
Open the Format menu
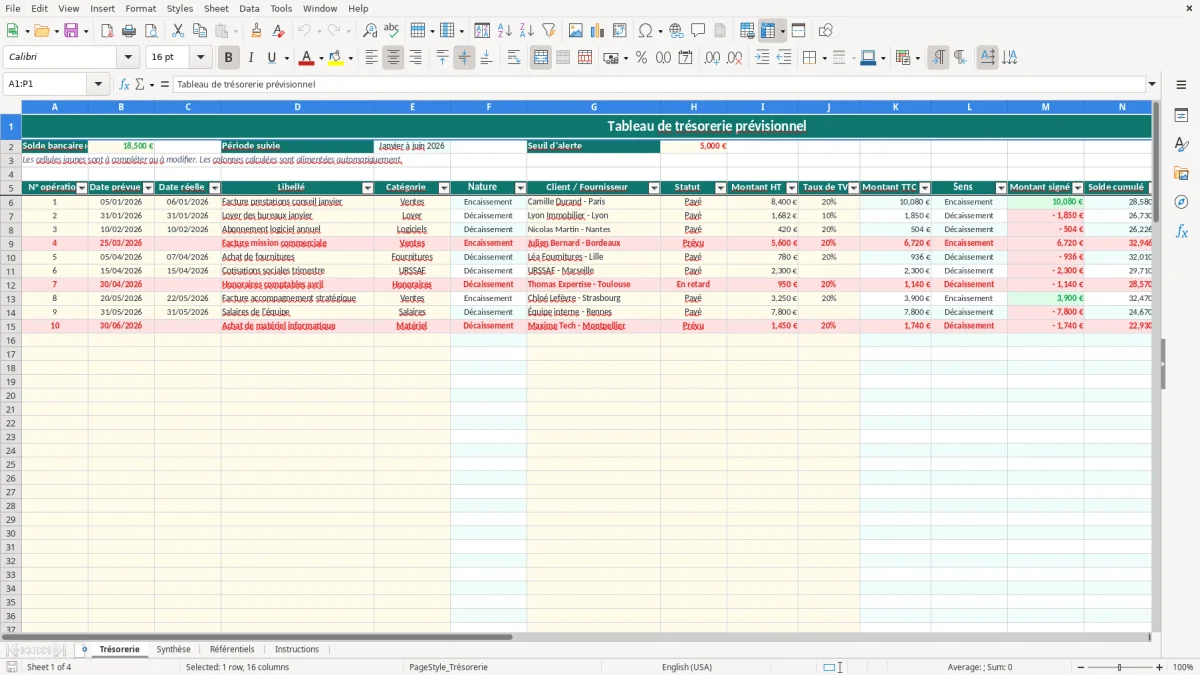pos(140,8)
